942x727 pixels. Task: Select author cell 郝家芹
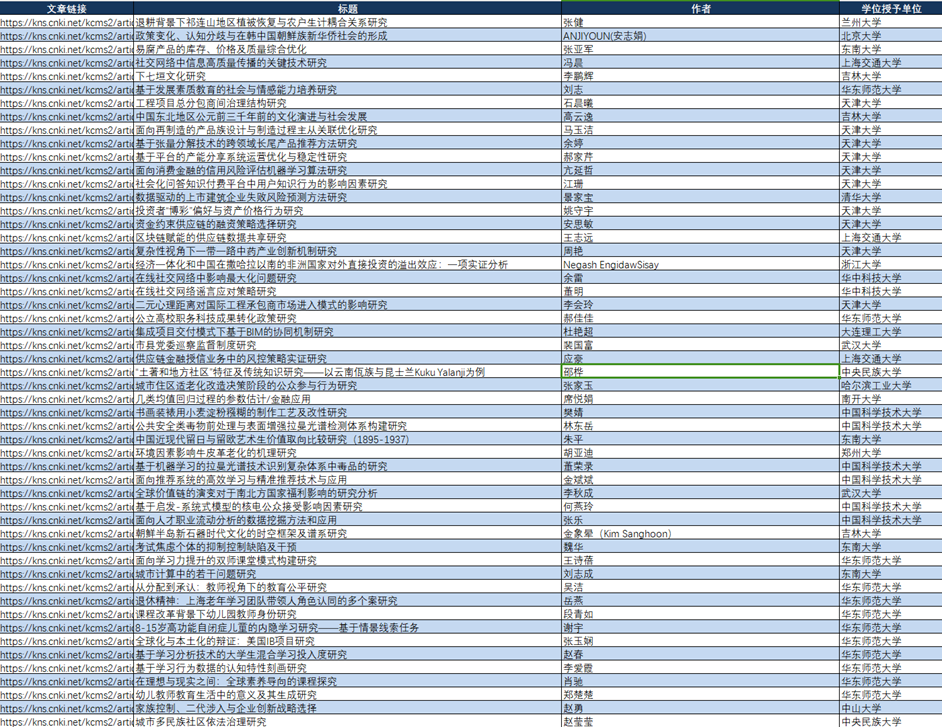[x=700, y=157]
